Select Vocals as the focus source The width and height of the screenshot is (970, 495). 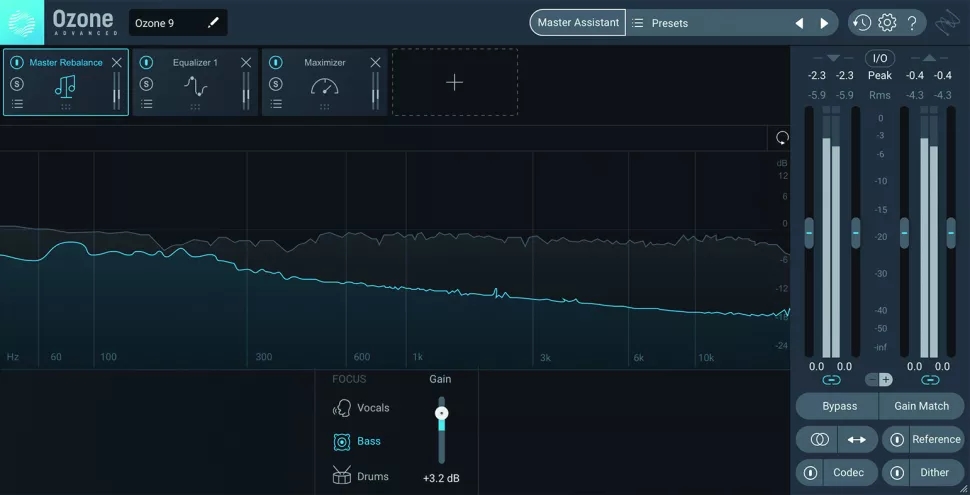[x=361, y=408]
